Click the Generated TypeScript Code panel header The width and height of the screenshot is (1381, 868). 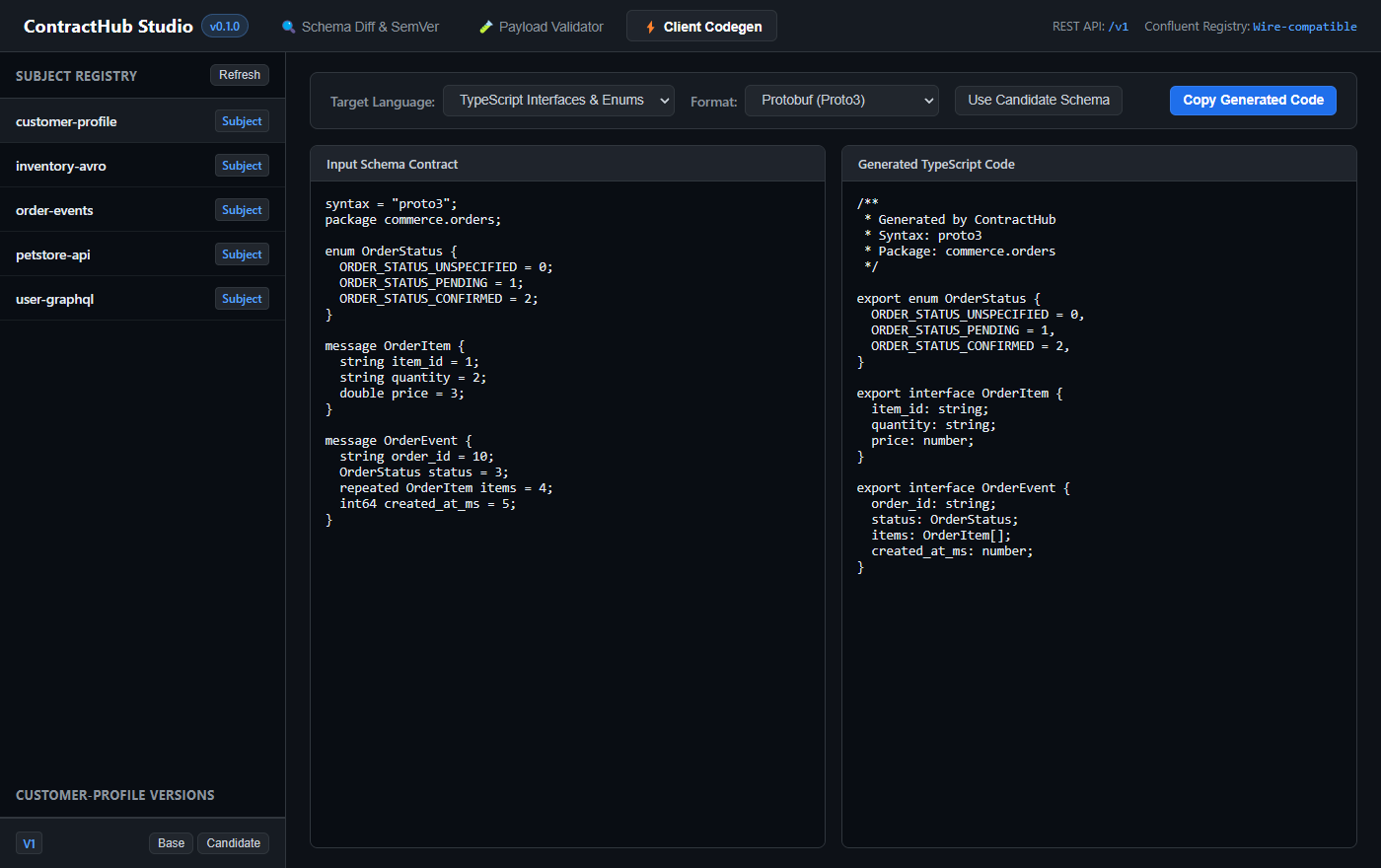point(1099,164)
